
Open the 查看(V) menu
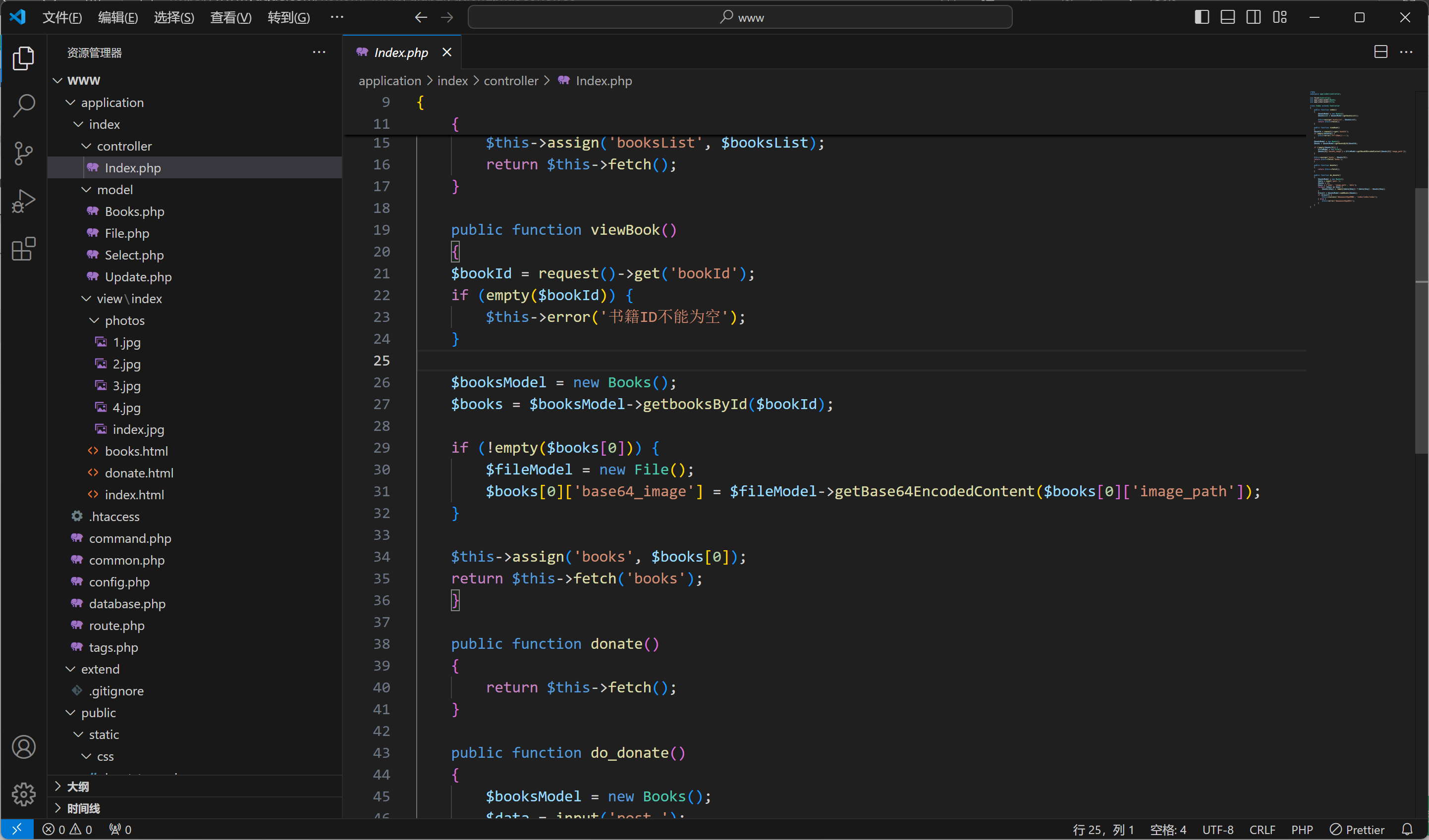(x=230, y=17)
